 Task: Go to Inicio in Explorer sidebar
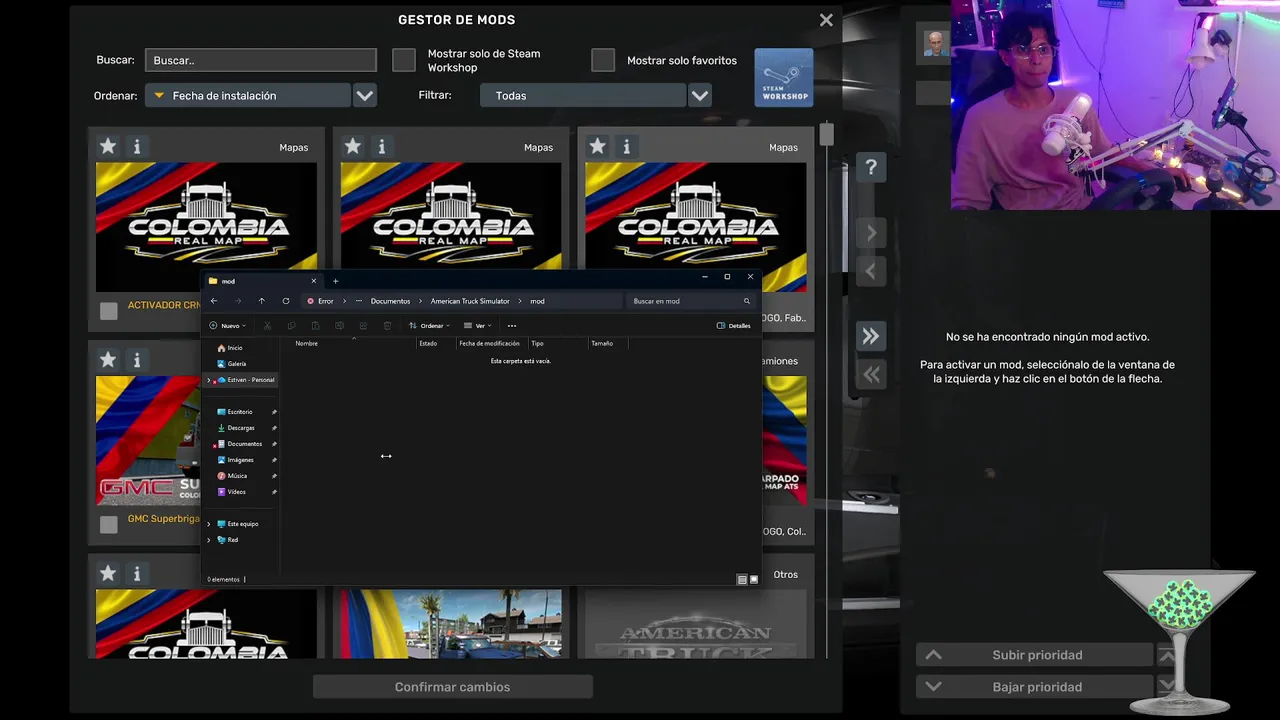tap(235, 348)
